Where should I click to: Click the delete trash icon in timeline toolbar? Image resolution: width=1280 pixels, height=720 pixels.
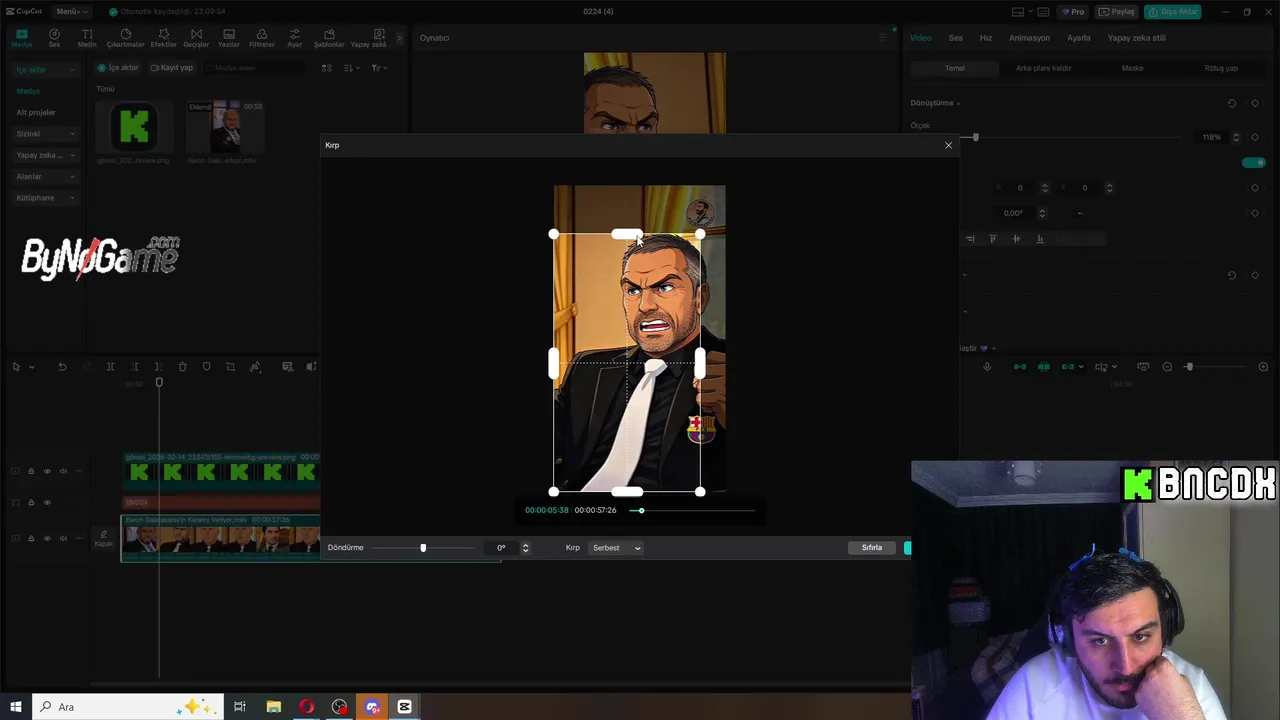tap(182, 367)
